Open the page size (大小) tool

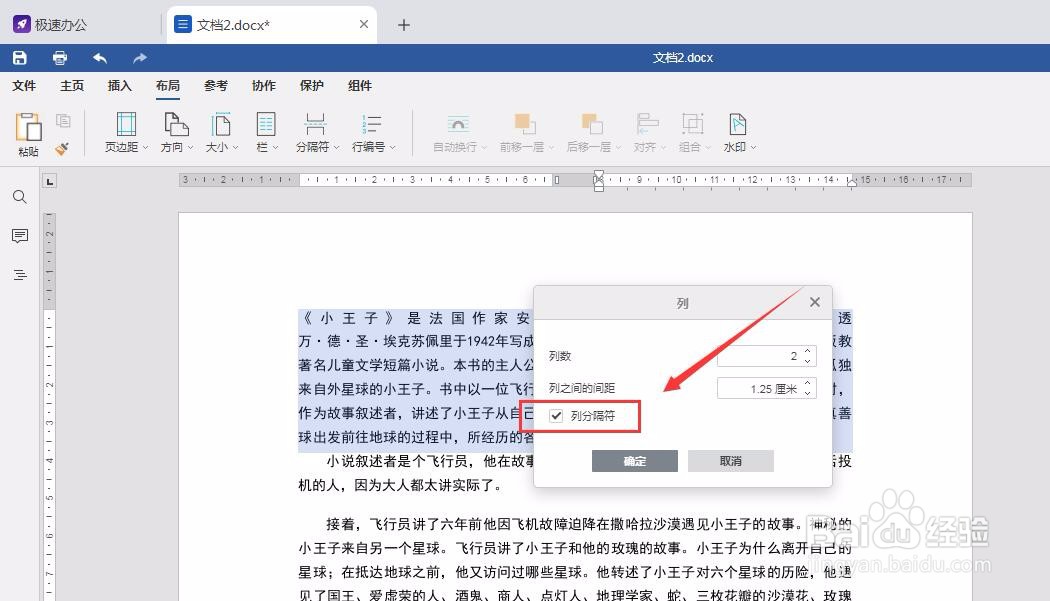221,133
